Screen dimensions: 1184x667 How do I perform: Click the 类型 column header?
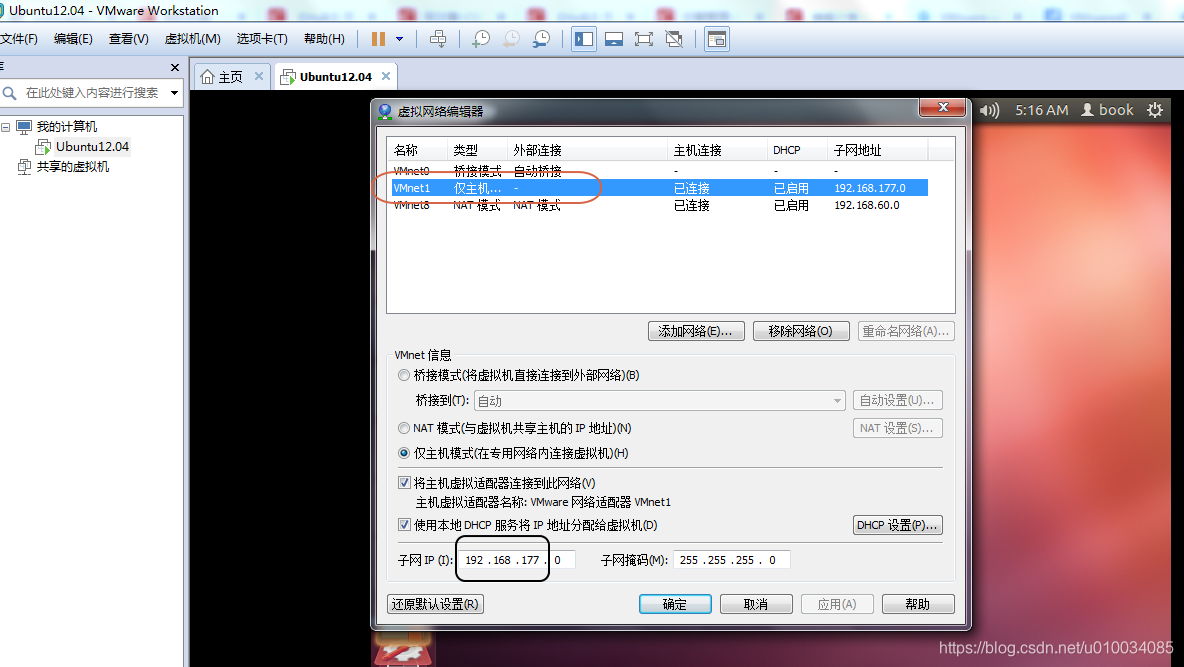pyautogui.click(x=477, y=150)
